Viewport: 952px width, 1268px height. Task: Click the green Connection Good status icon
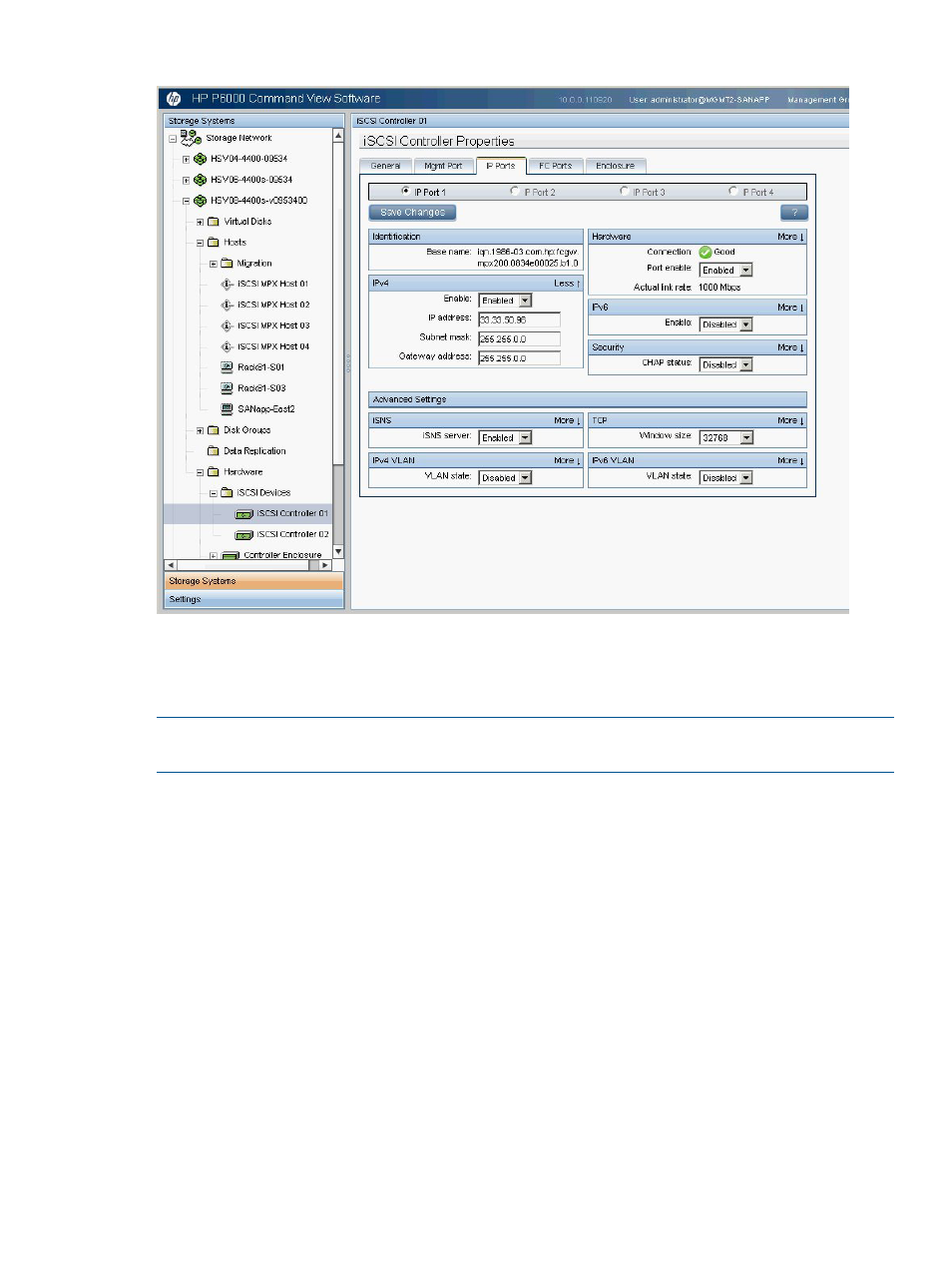pos(706,253)
